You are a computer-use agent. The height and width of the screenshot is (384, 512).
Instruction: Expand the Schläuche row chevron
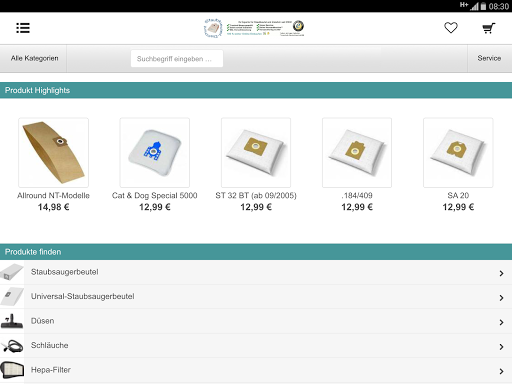(x=501, y=347)
